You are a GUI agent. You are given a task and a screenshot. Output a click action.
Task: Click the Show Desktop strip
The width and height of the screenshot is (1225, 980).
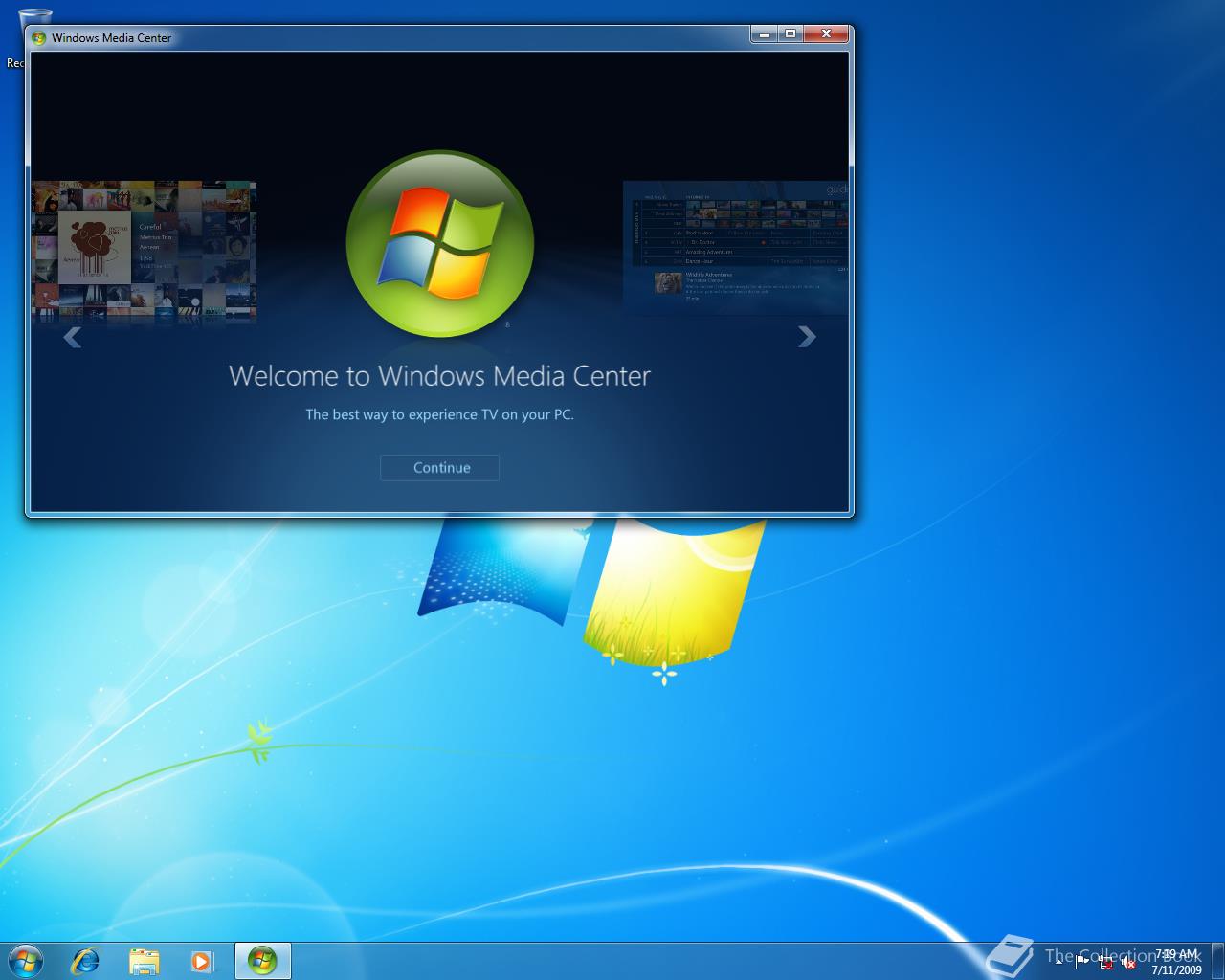pyautogui.click(x=1218, y=961)
